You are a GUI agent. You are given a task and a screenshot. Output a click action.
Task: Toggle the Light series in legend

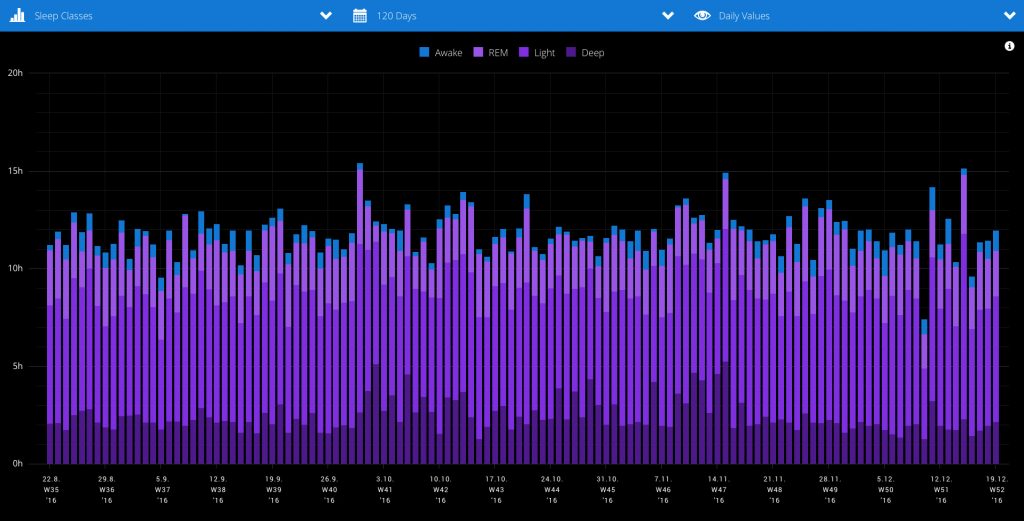pos(537,53)
